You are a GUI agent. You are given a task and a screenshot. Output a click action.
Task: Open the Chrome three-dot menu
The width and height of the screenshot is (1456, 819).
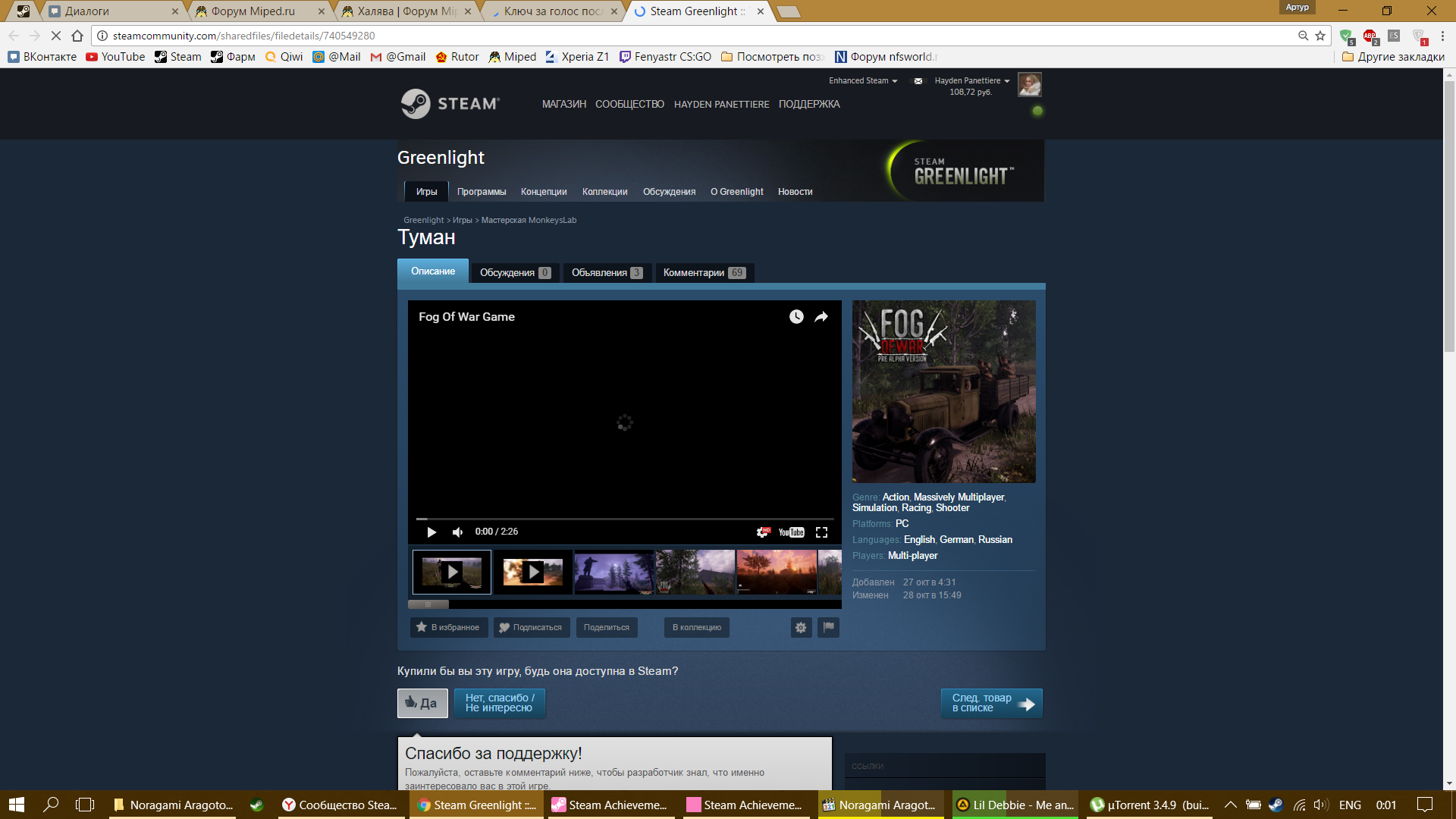(1442, 36)
